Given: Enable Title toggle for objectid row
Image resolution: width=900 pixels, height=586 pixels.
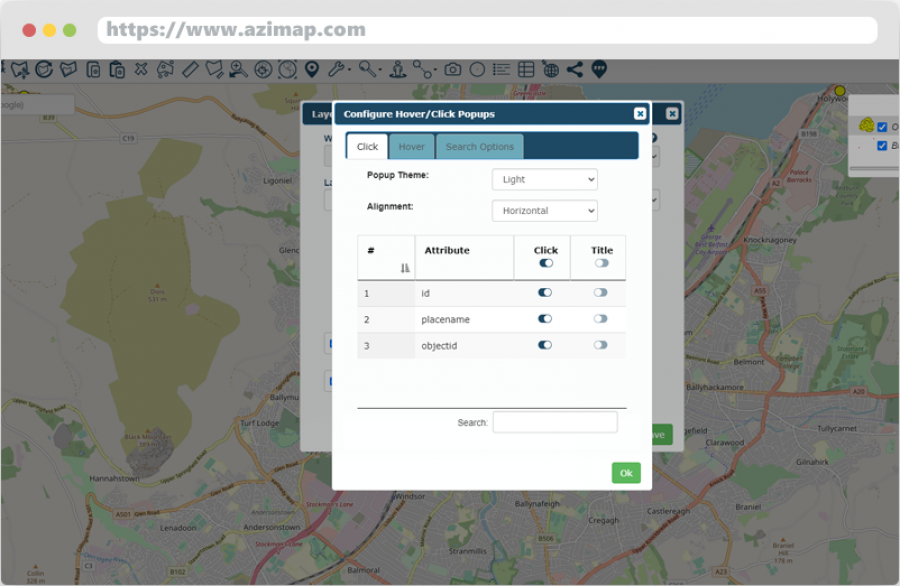Looking at the screenshot, I should click(x=600, y=346).
